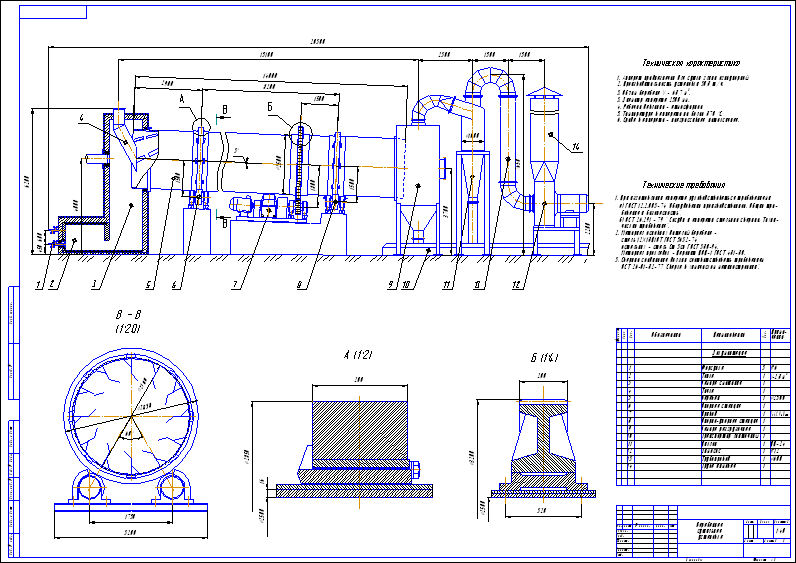Select the detail view label "А (1:2)"
Screen dimensions: 796x563
click(357, 355)
